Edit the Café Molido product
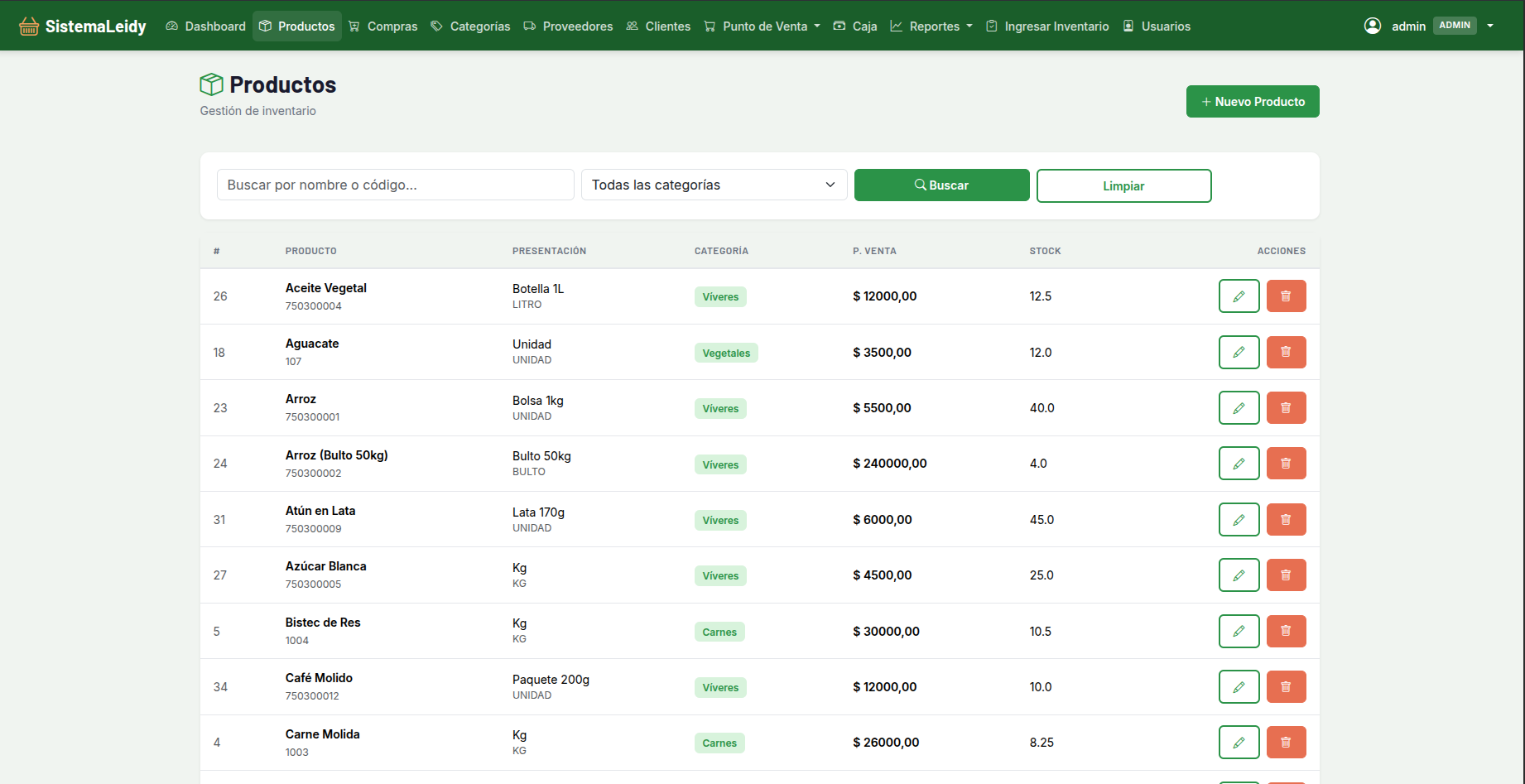The height and width of the screenshot is (784, 1525). pos(1239,686)
